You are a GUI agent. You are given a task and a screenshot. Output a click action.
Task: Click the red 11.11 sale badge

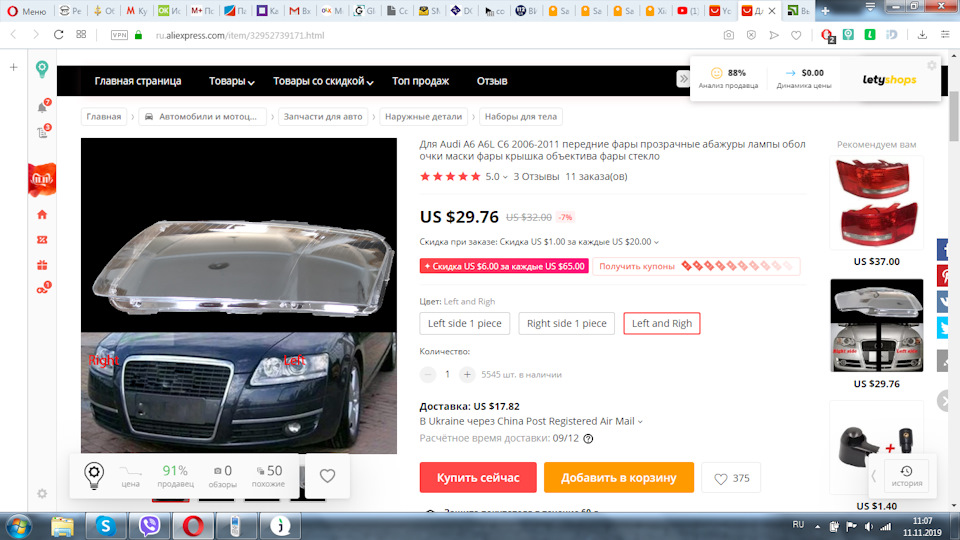tap(42, 179)
